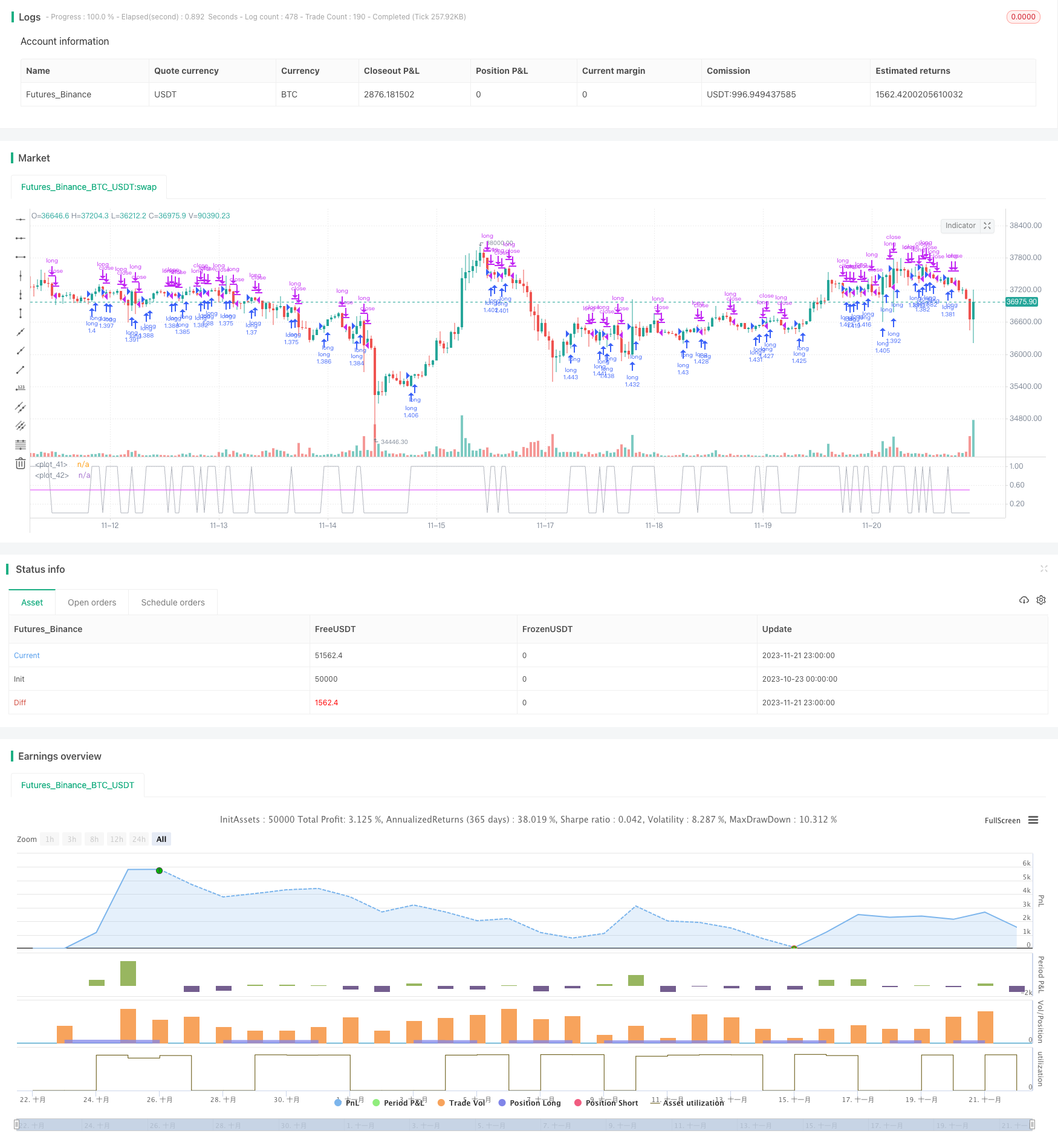Select the diagonal segment drawing tool
Screen dimensions: 1058x1148
[x=21, y=370]
